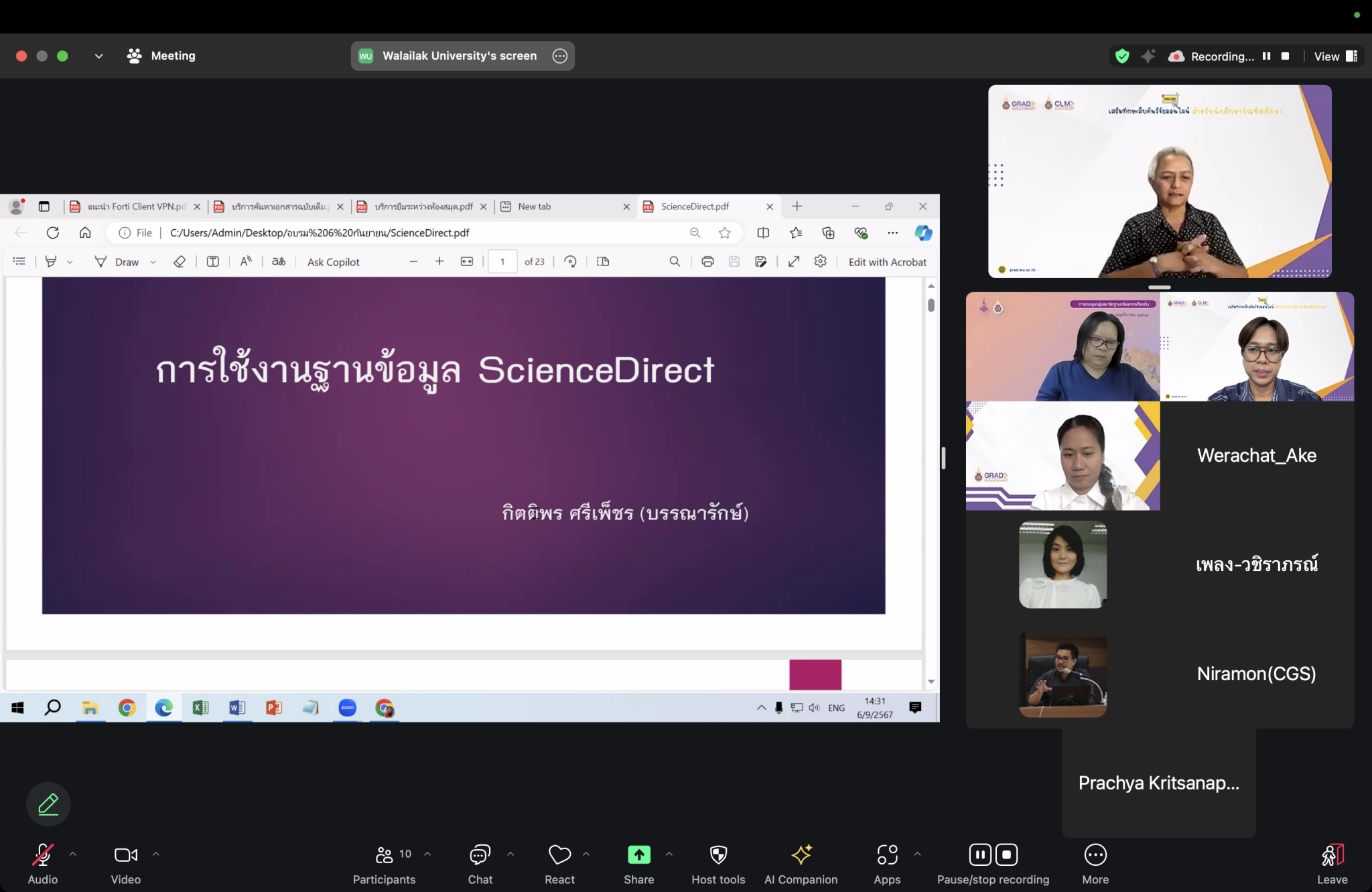
Task: Open More meeting options
Action: pyautogui.click(x=1095, y=854)
